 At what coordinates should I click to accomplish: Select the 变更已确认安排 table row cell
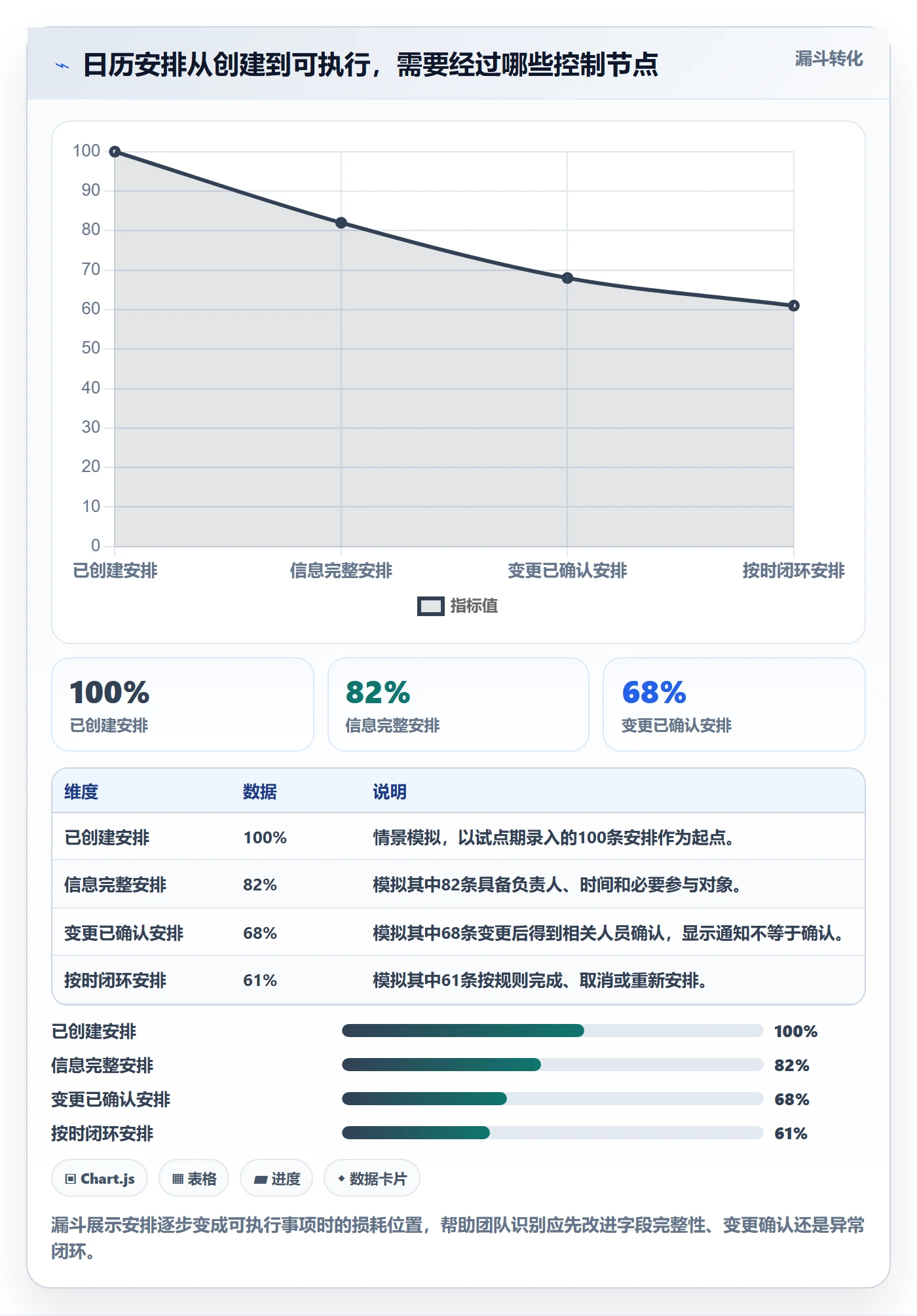tap(124, 933)
